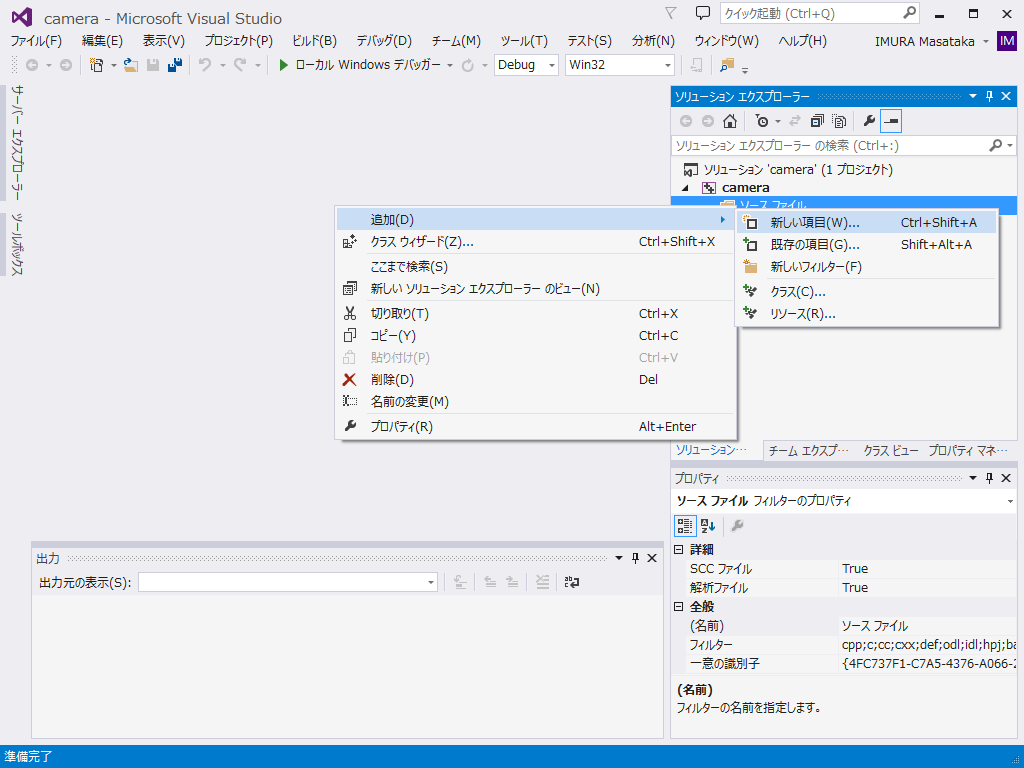This screenshot has width=1024, height=768.
Task: Toggle alphabetical sorting in Properties panel
Action: tap(707, 526)
